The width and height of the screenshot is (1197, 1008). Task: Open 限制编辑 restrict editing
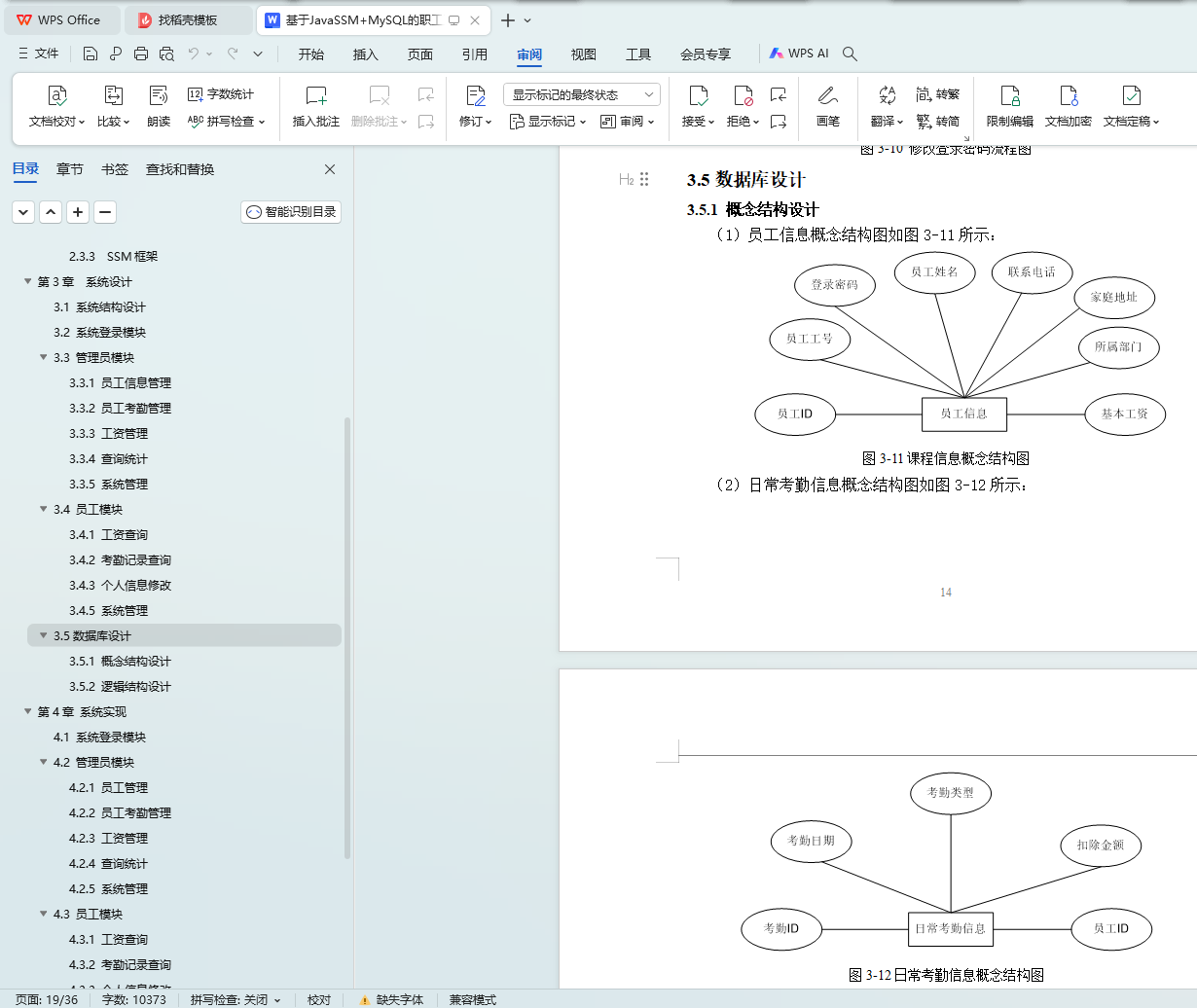[x=1010, y=107]
